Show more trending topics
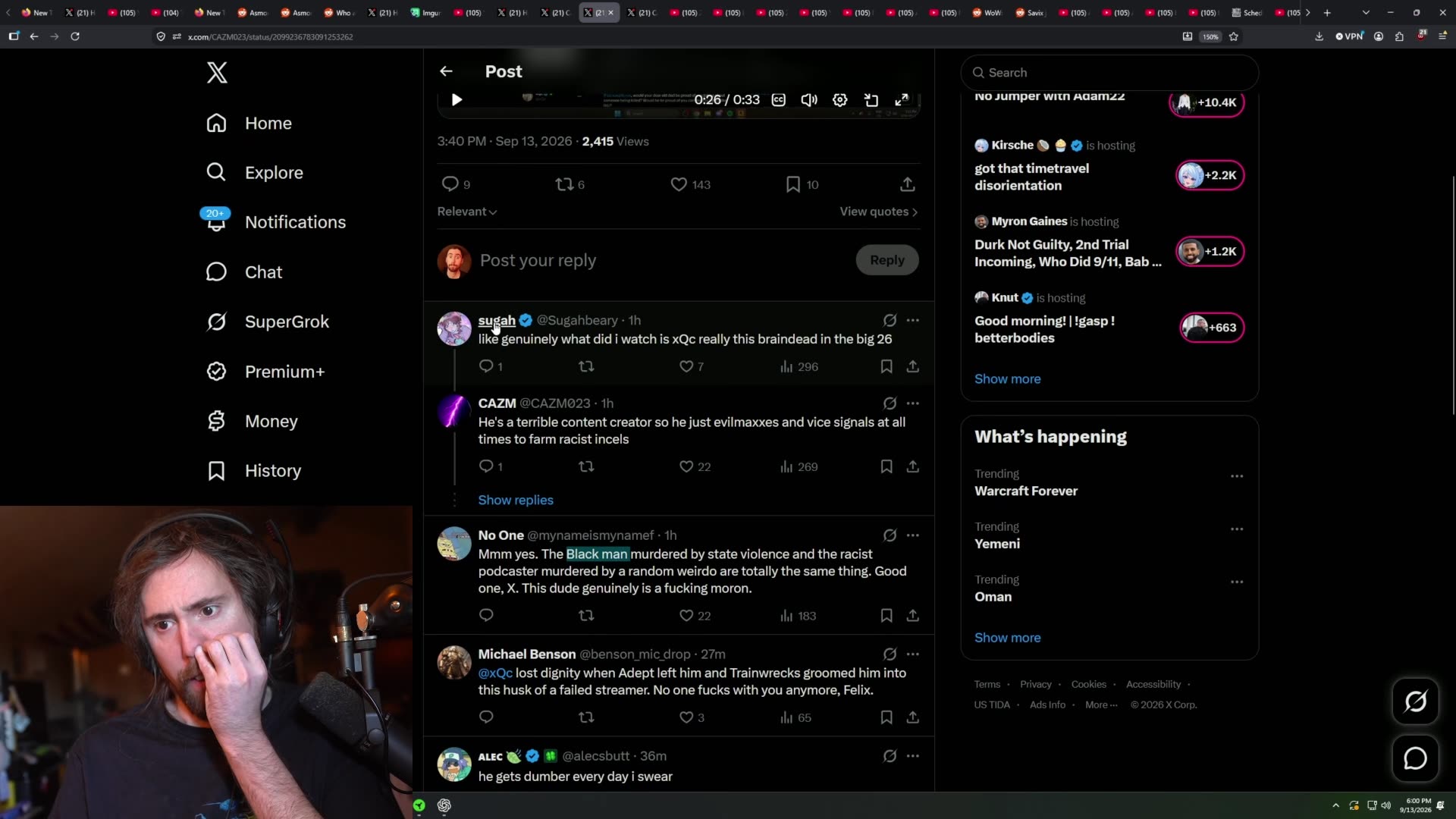 pyautogui.click(x=1007, y=638)
